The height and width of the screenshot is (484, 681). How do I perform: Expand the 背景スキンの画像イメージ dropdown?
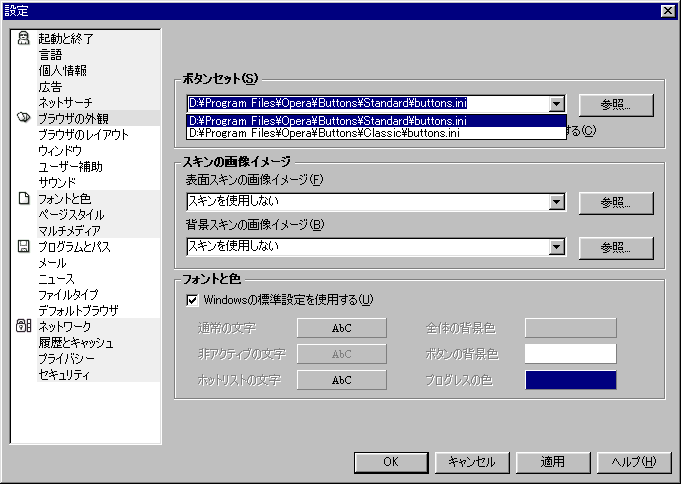556,247
